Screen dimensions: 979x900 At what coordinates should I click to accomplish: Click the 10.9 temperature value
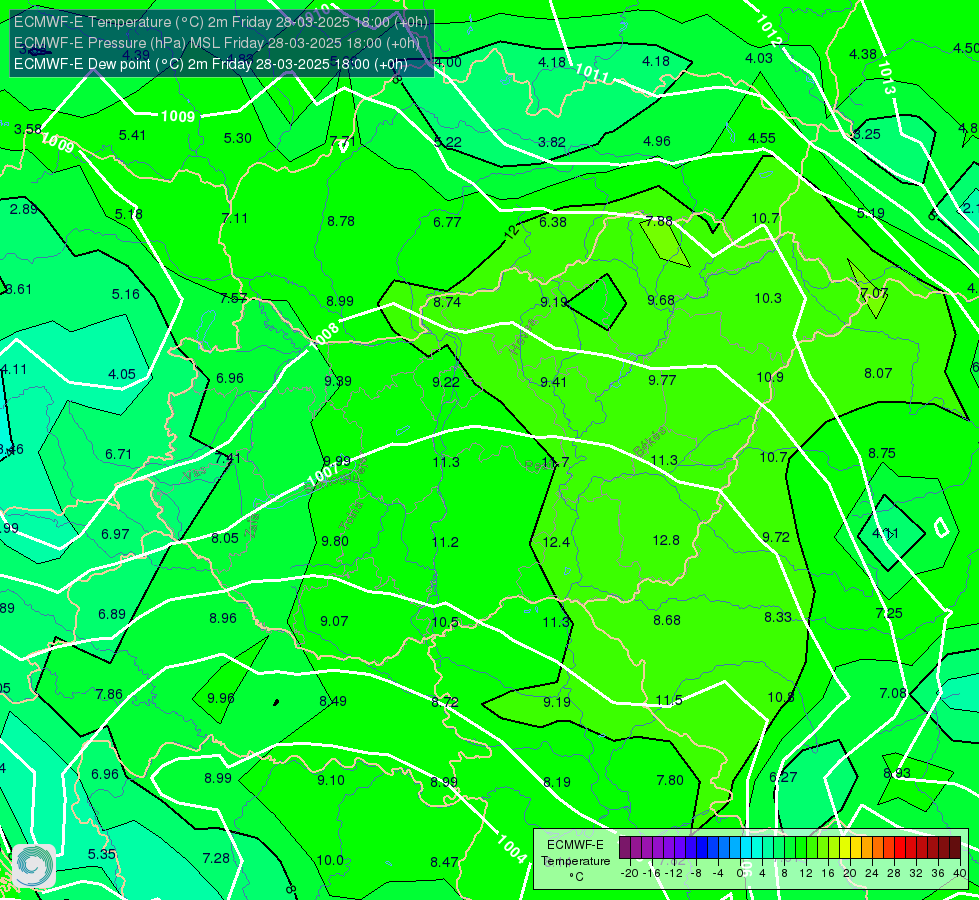click(770, 377)
